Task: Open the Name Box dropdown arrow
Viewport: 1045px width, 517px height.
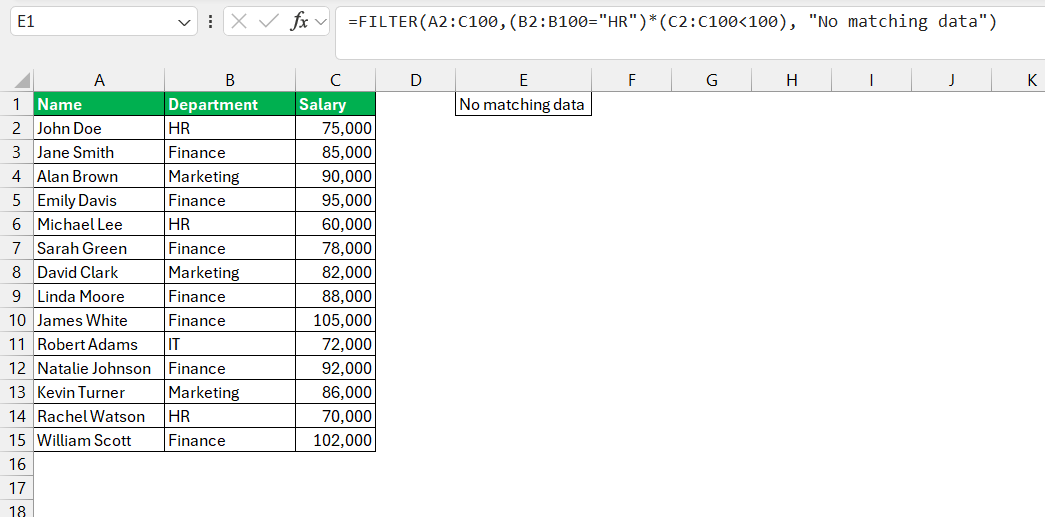Action: 185,22
